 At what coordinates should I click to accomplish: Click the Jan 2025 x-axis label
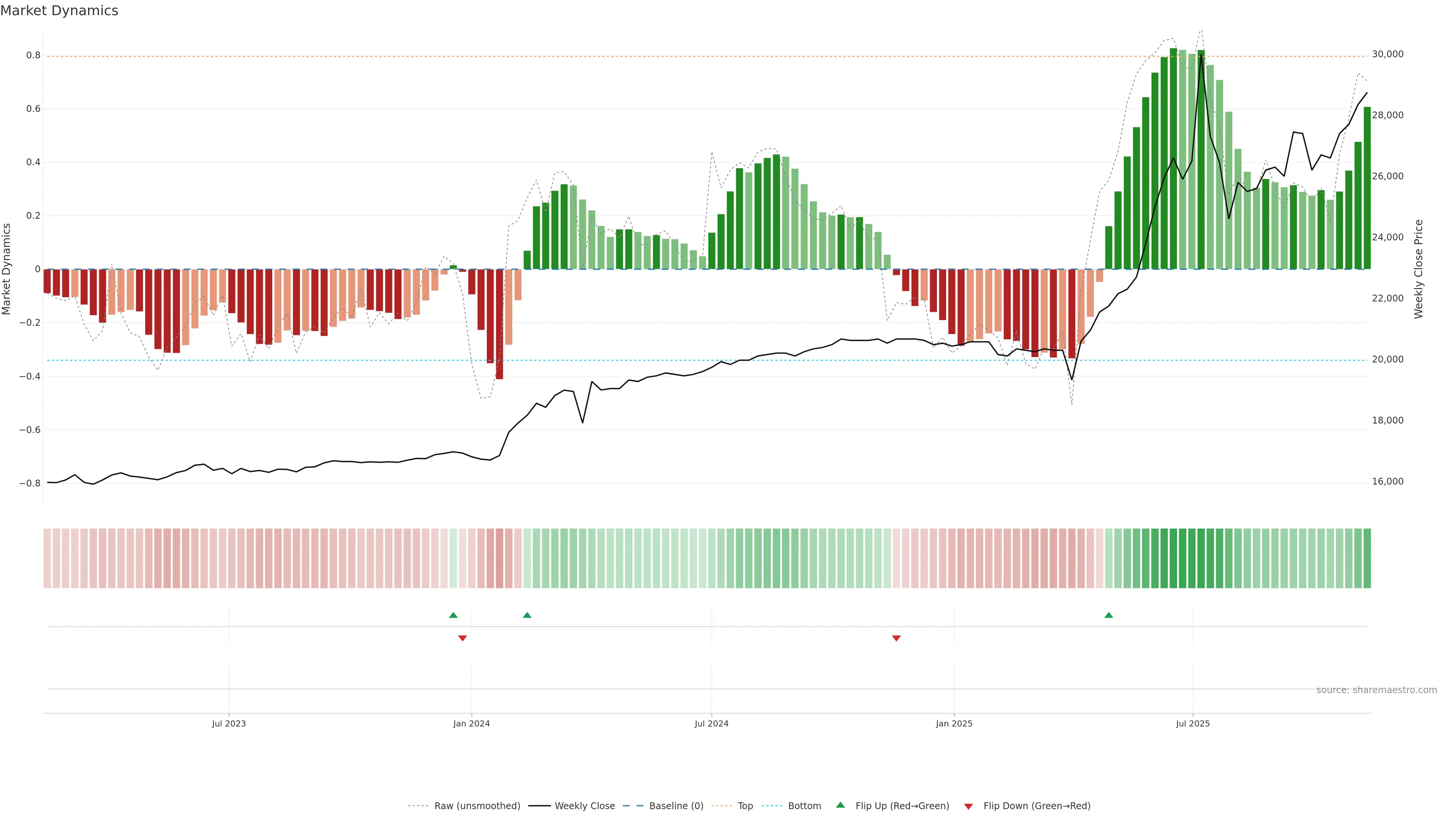point(954,723)
